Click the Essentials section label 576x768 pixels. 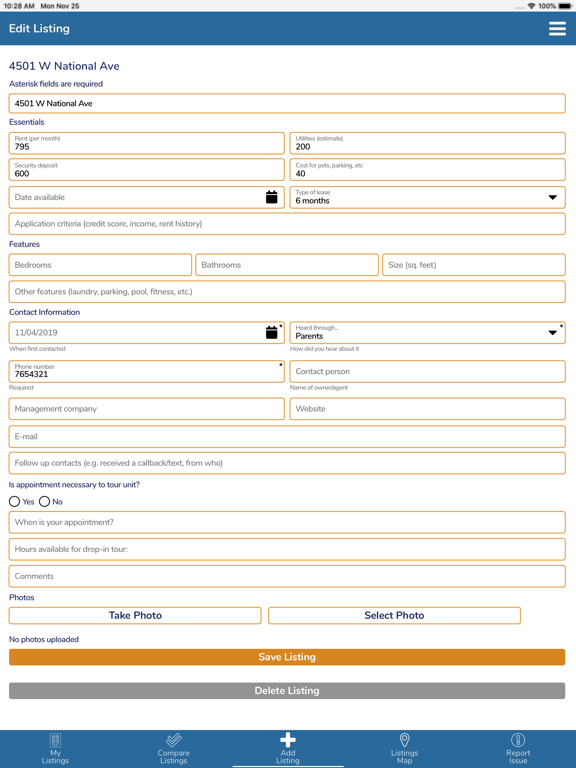tap(26, 122)
